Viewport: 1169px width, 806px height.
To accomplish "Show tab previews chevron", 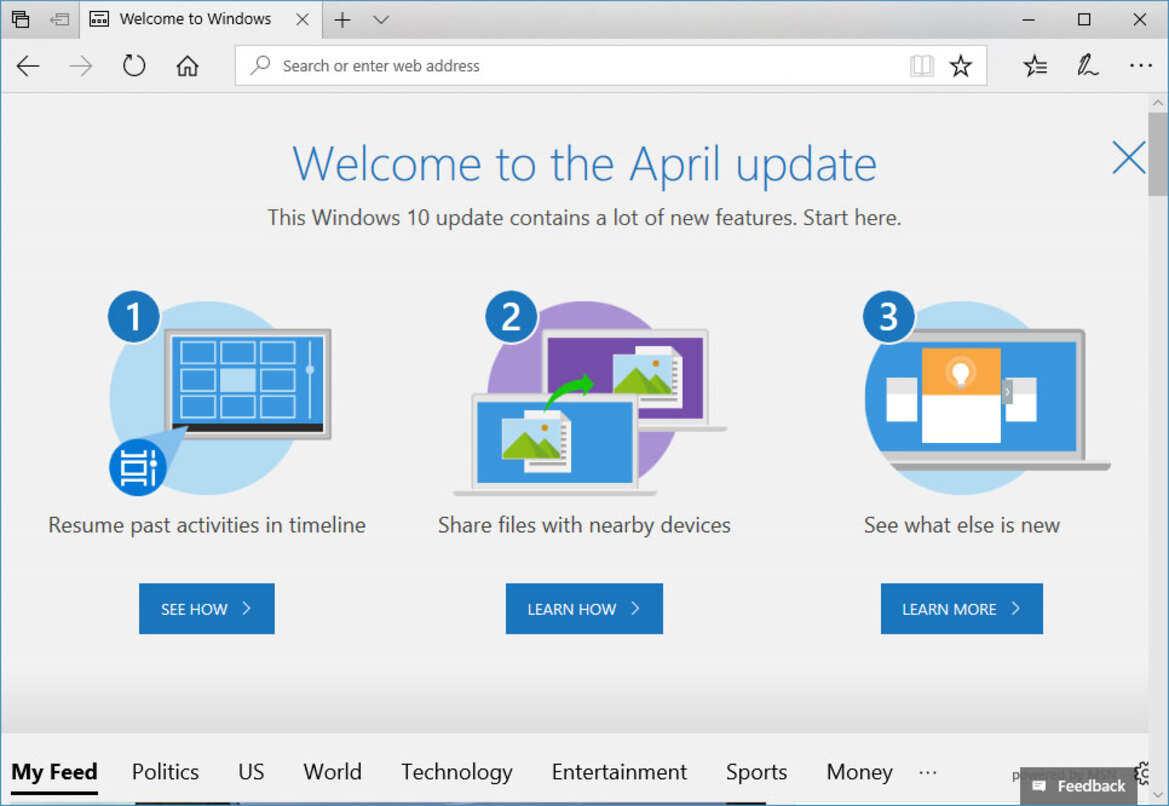I will (x=381, y=19).
